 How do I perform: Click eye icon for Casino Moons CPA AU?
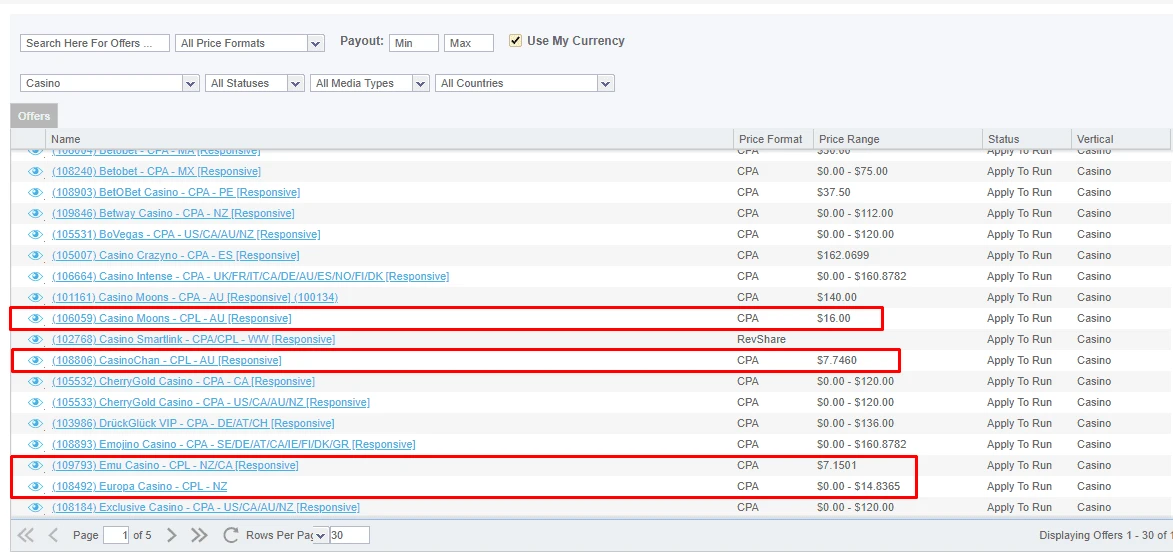click(x=35, y=297)
